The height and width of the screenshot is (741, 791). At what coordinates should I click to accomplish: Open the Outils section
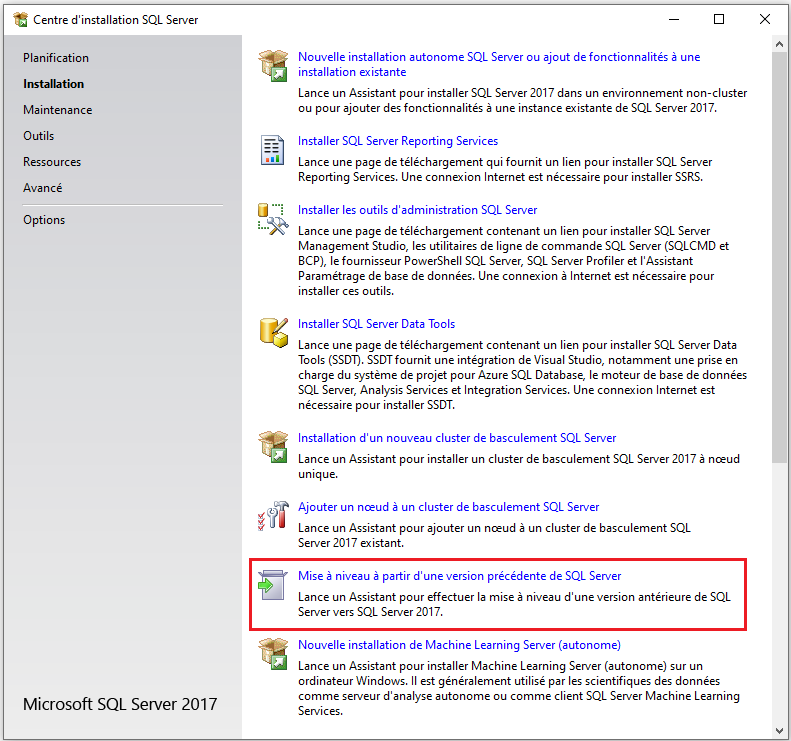pos(38,136)
